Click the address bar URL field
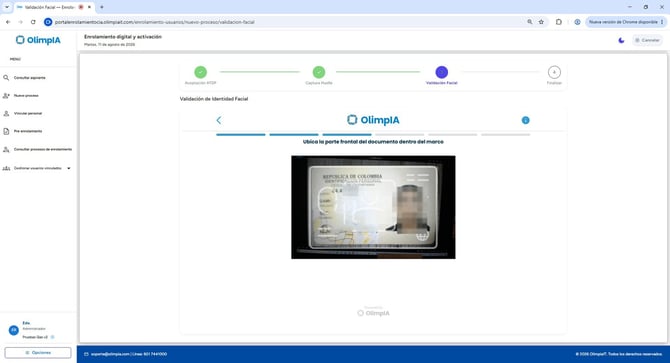Viewport: 670px width, 363px height. point(286,22)
